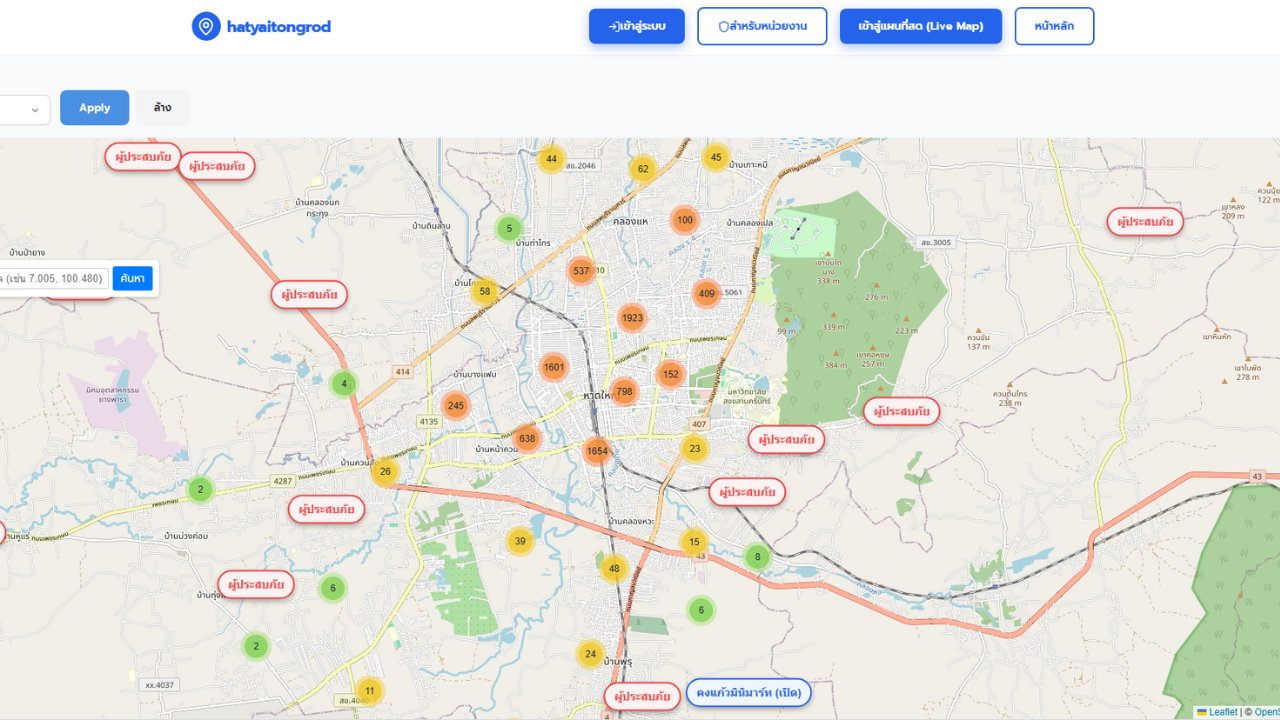
Task: Click the ล้าง clear button
Action: click(162, 108)
